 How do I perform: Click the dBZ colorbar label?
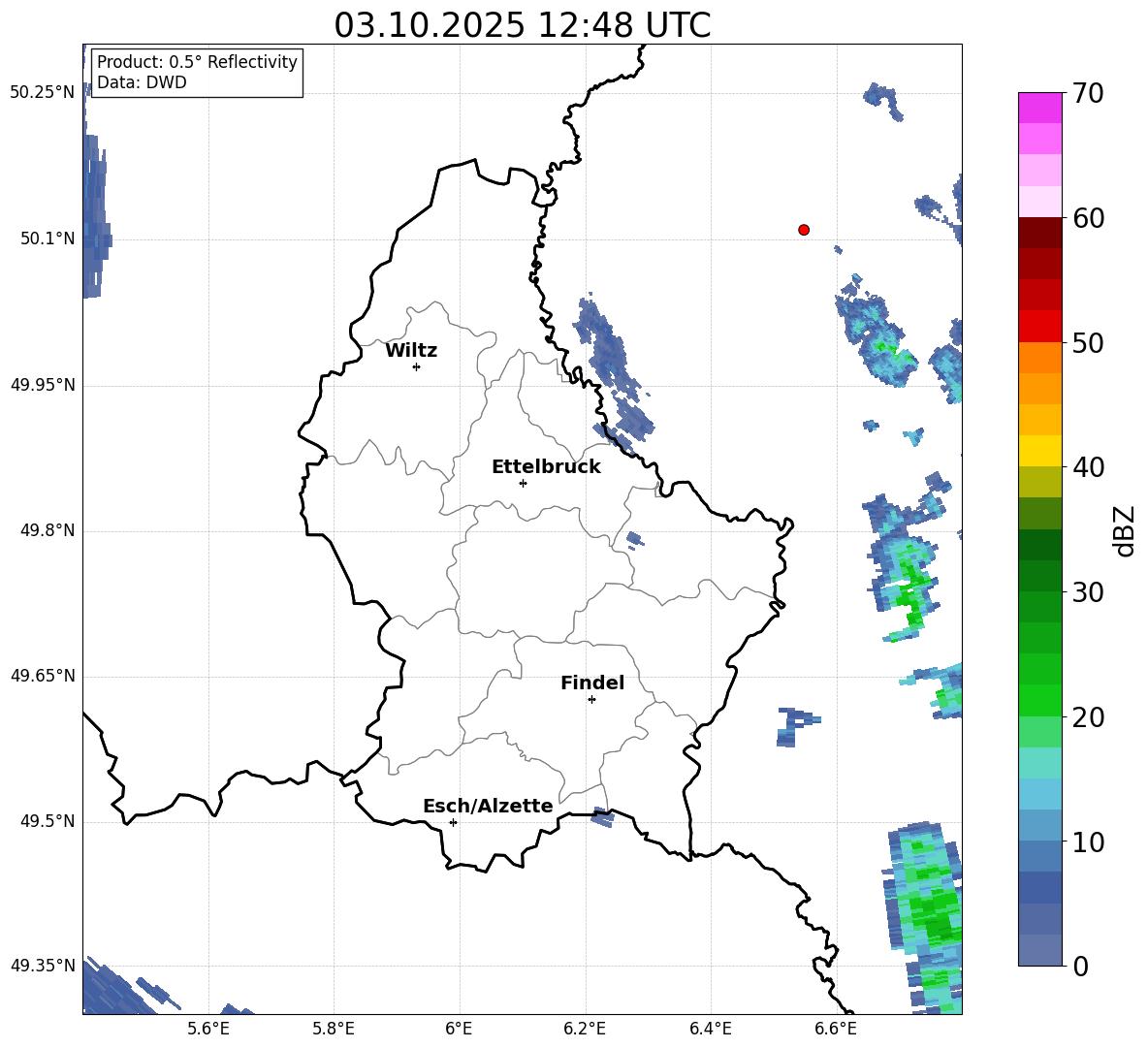(1123, 530)
